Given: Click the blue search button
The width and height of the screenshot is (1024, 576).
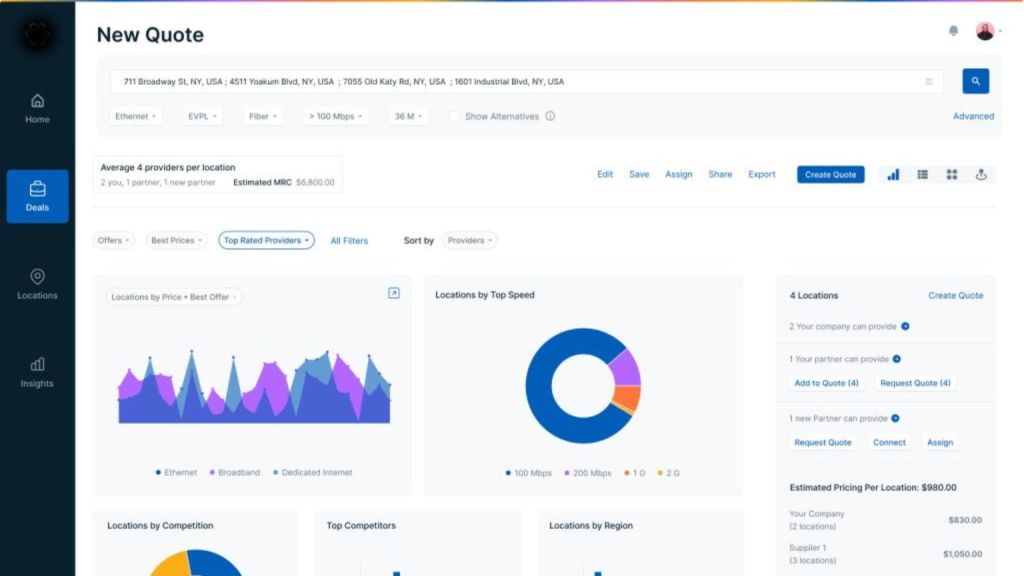Looking at the screenshot, I should (x=976, y=82).
